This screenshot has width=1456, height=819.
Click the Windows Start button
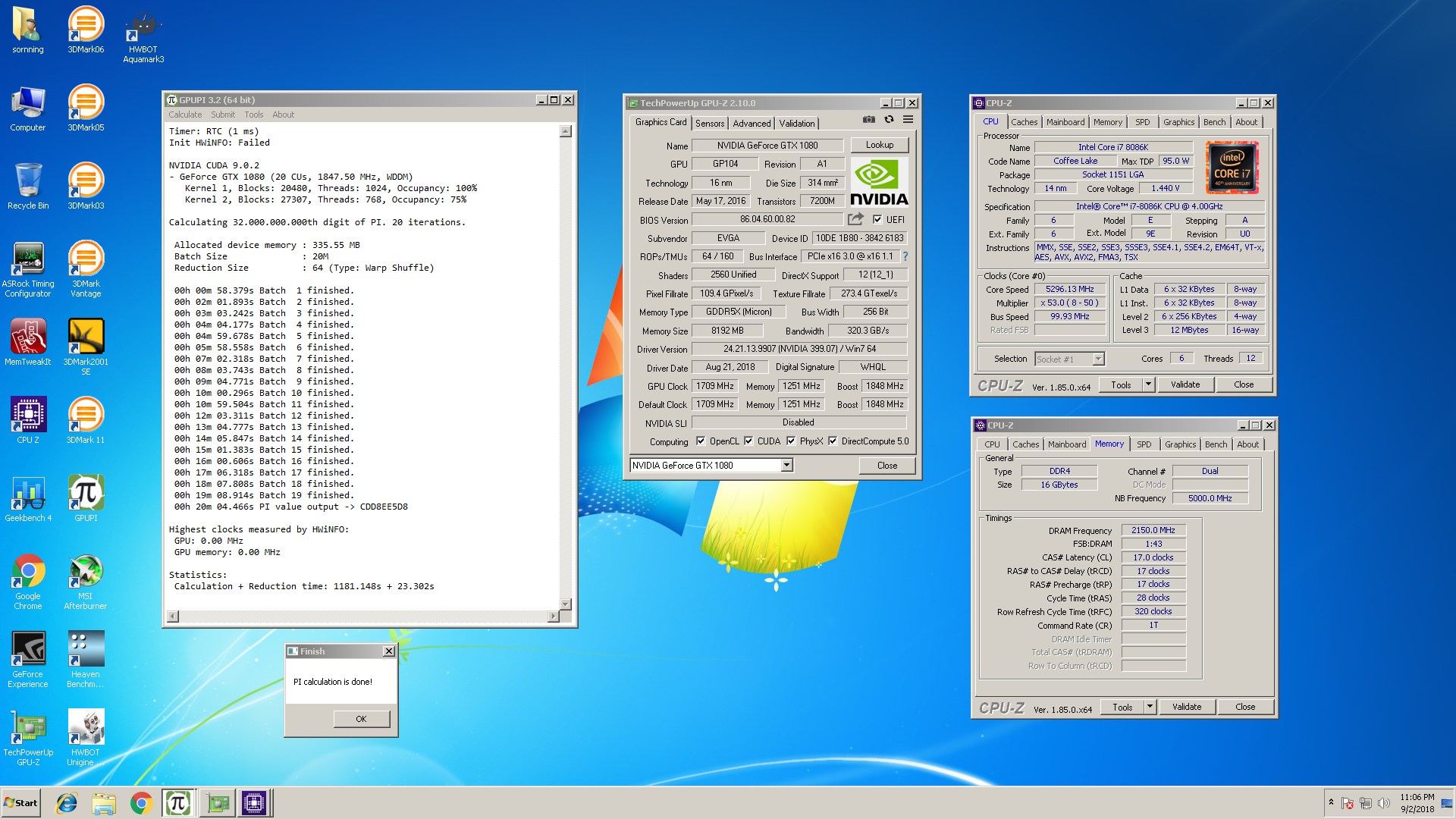21,803
